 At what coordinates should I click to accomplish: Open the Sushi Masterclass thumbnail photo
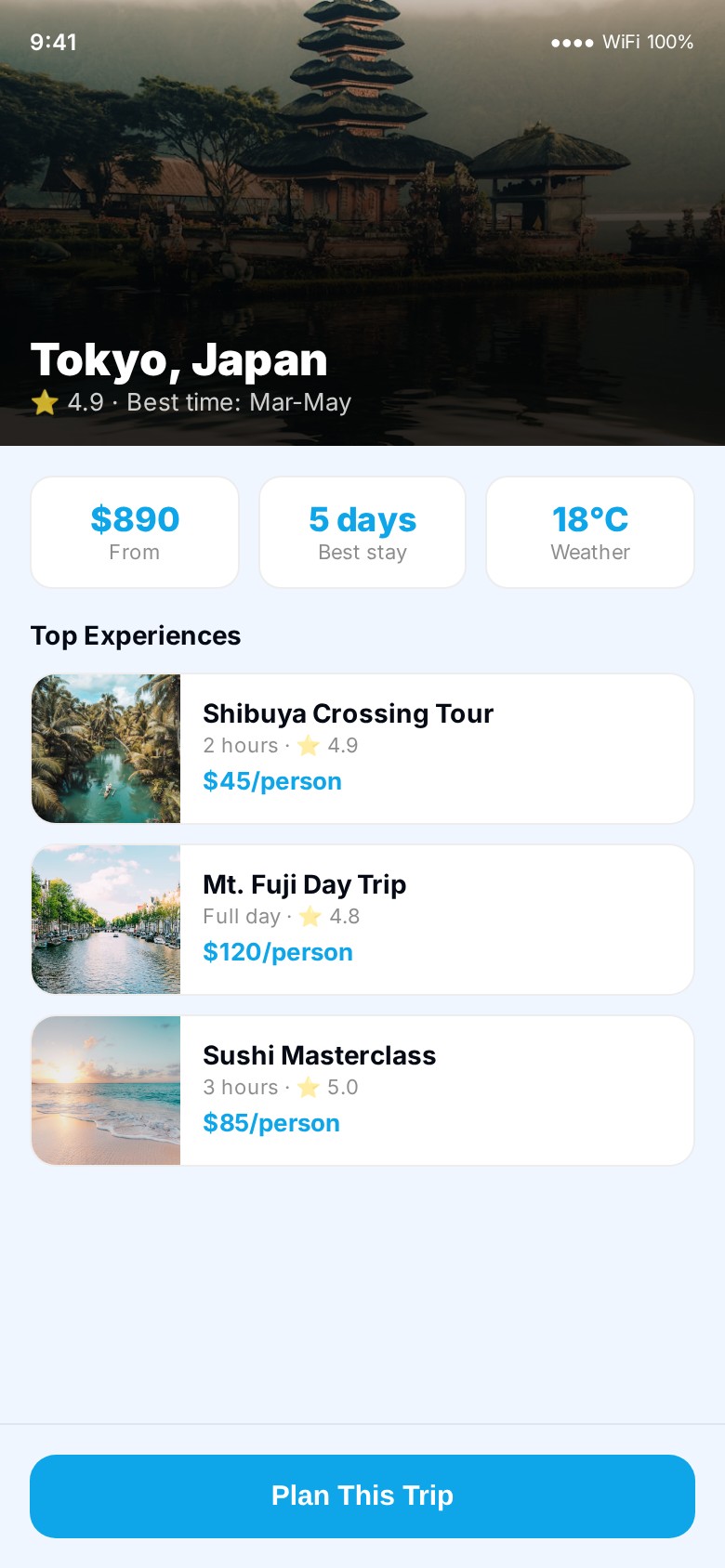106,1091
